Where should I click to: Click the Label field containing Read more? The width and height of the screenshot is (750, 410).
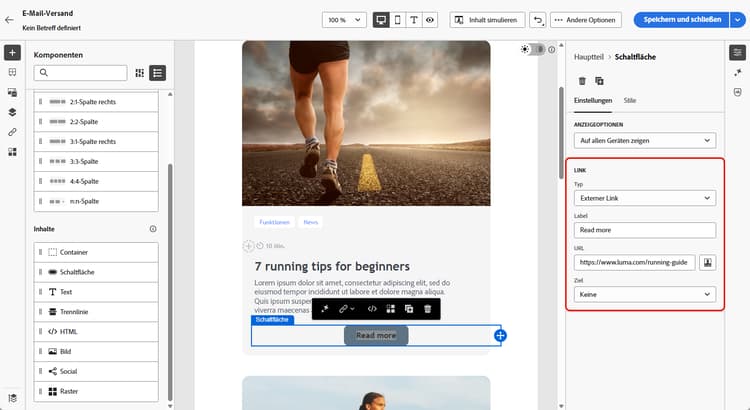(x=645, y=230)
